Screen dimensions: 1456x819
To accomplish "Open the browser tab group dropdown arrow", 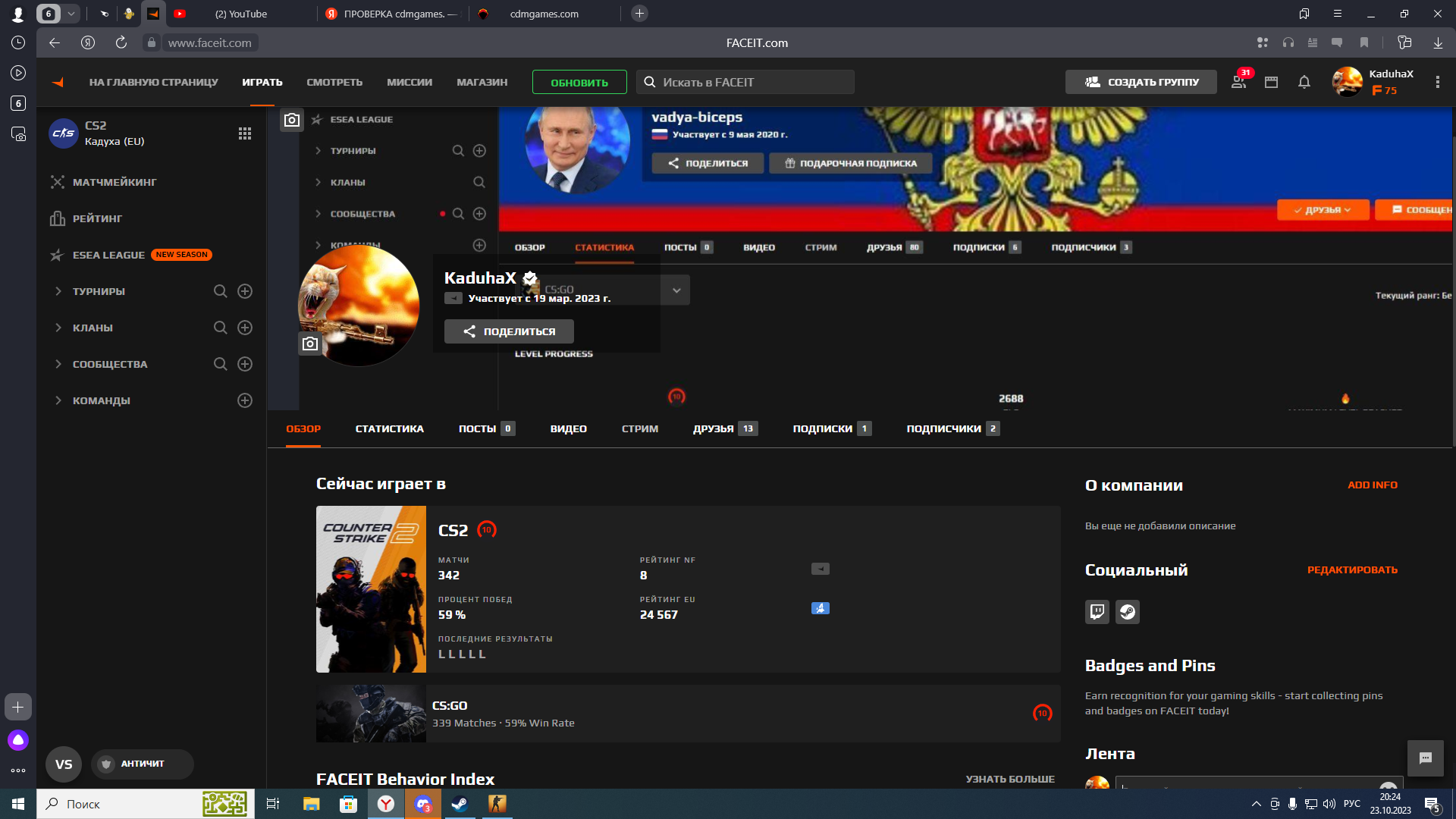I will click(71, 14).
